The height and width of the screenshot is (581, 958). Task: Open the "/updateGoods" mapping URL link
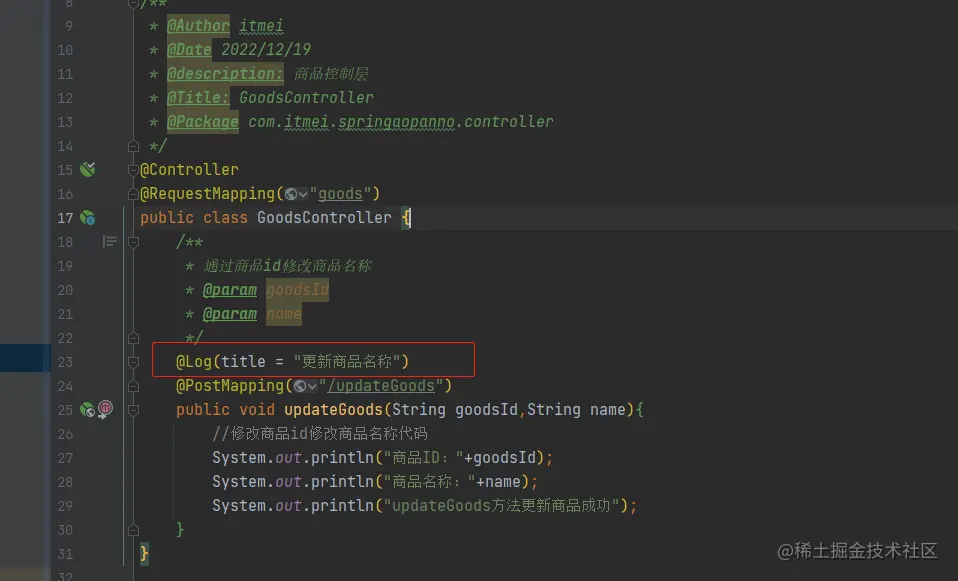click(x=381, y=386)
